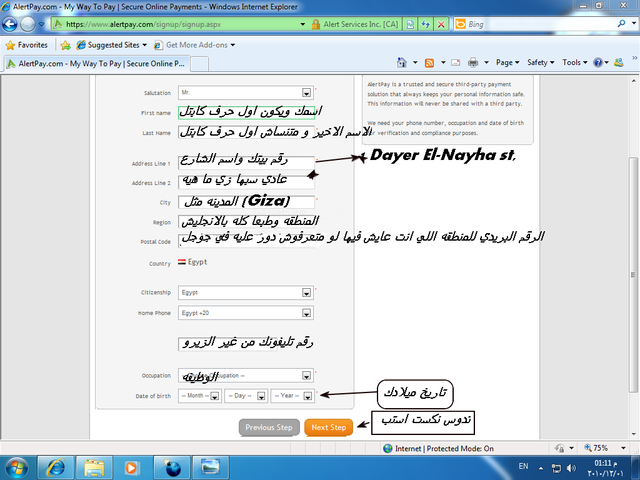Screen dimensions: 640x480
Task: Open the Windows Start menu
Action: (19, 467)
